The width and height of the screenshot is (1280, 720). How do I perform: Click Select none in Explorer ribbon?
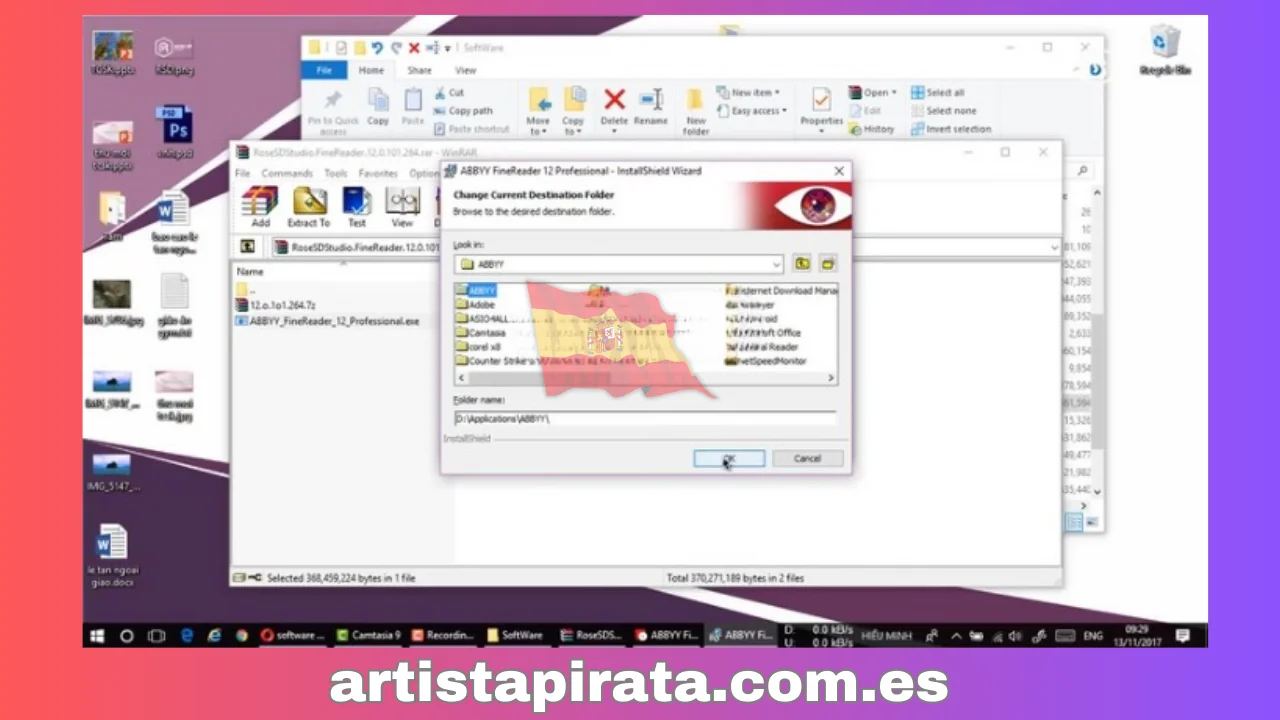[x=943, y=111]
